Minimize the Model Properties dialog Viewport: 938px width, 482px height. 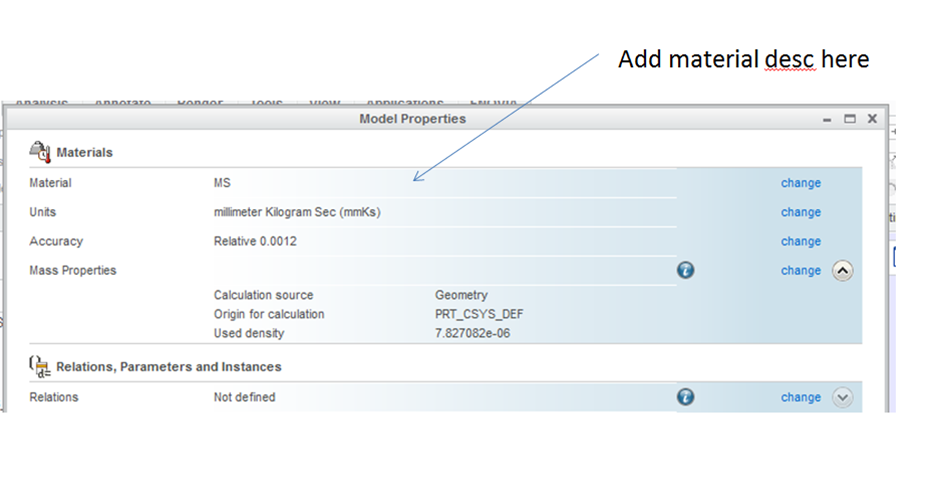tap(827, 119)
